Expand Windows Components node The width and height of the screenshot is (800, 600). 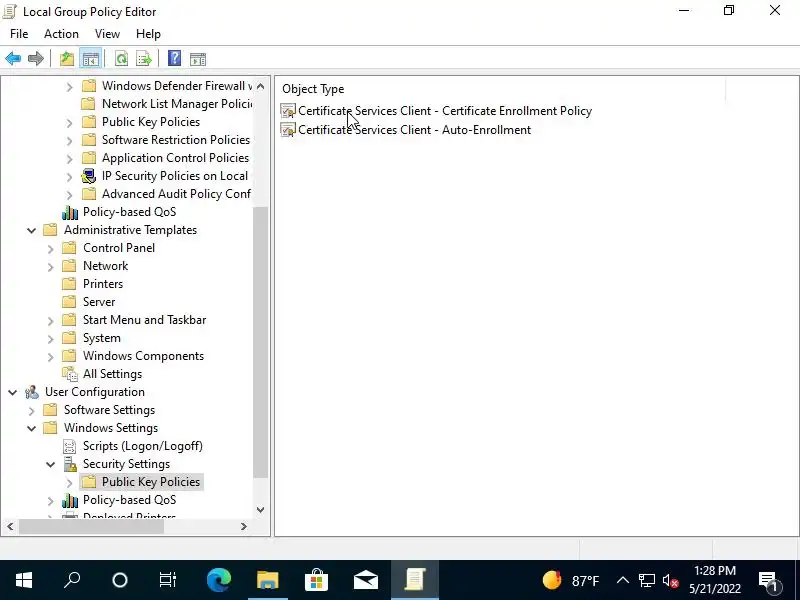pyautogui.click(x=51, y=357)
